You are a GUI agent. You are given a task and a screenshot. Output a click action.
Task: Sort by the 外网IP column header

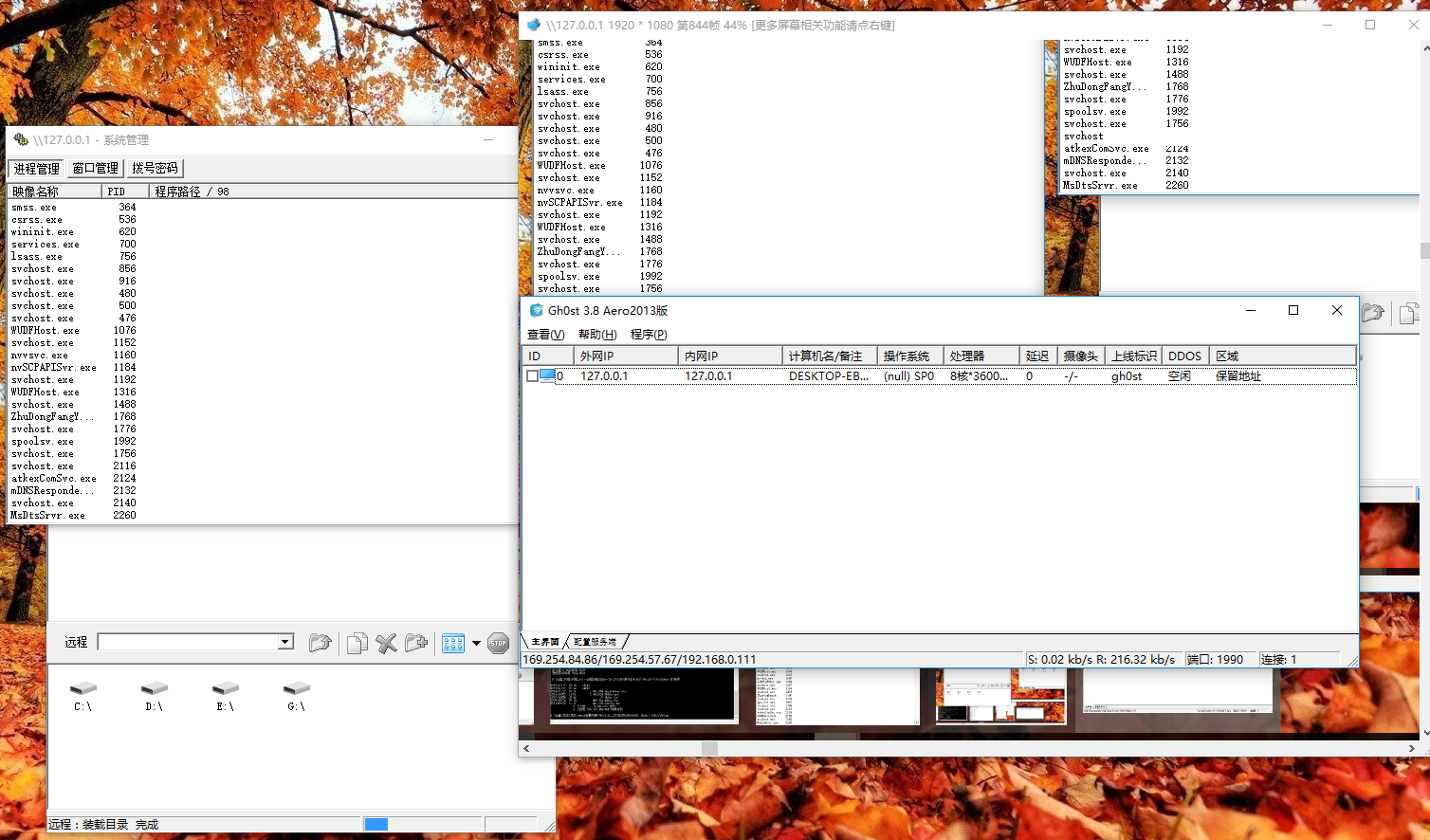click(x=626, y=356)
